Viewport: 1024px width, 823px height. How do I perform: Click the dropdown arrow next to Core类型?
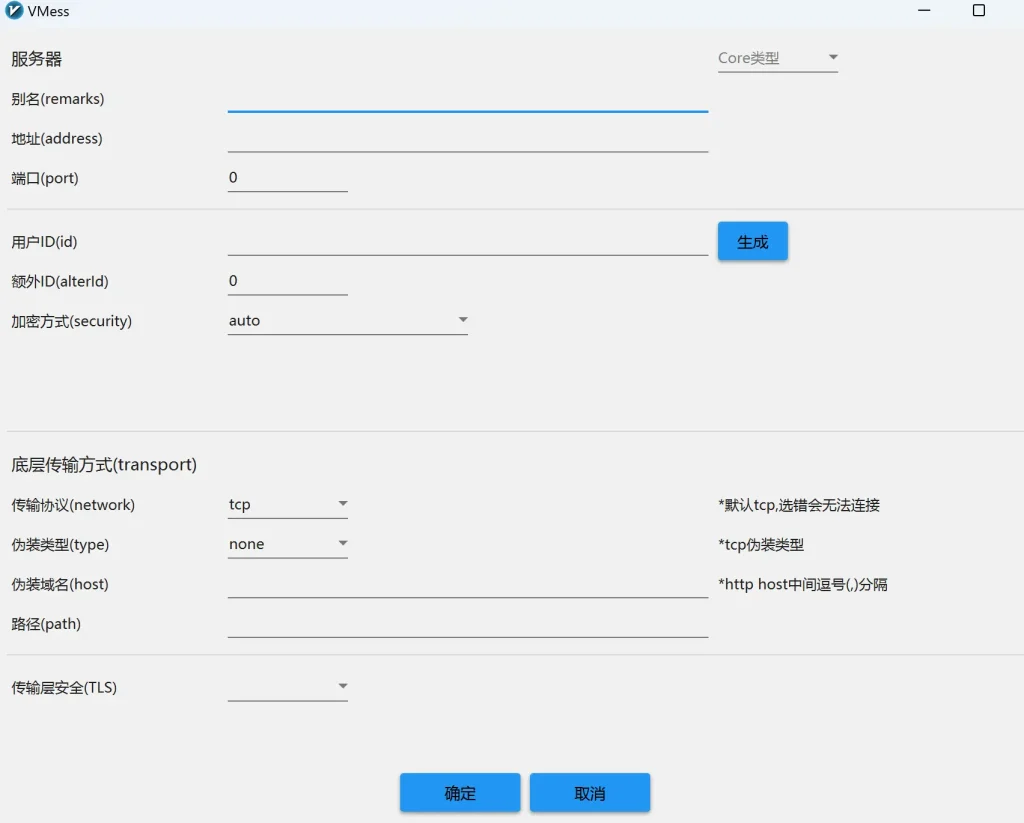(x=833, y=58)
